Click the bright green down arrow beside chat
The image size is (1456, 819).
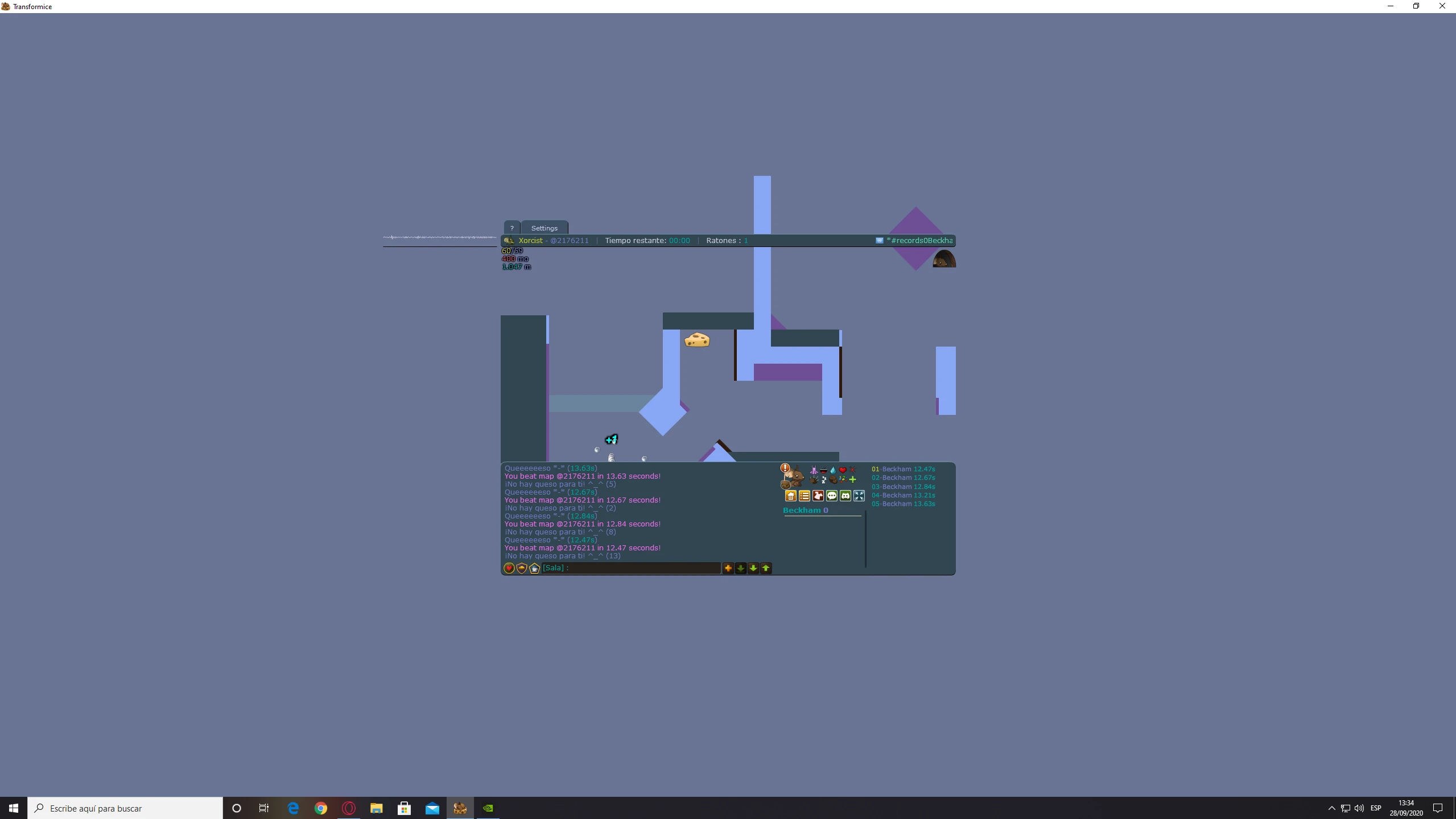pyautogui.click(x=753, y=568)
